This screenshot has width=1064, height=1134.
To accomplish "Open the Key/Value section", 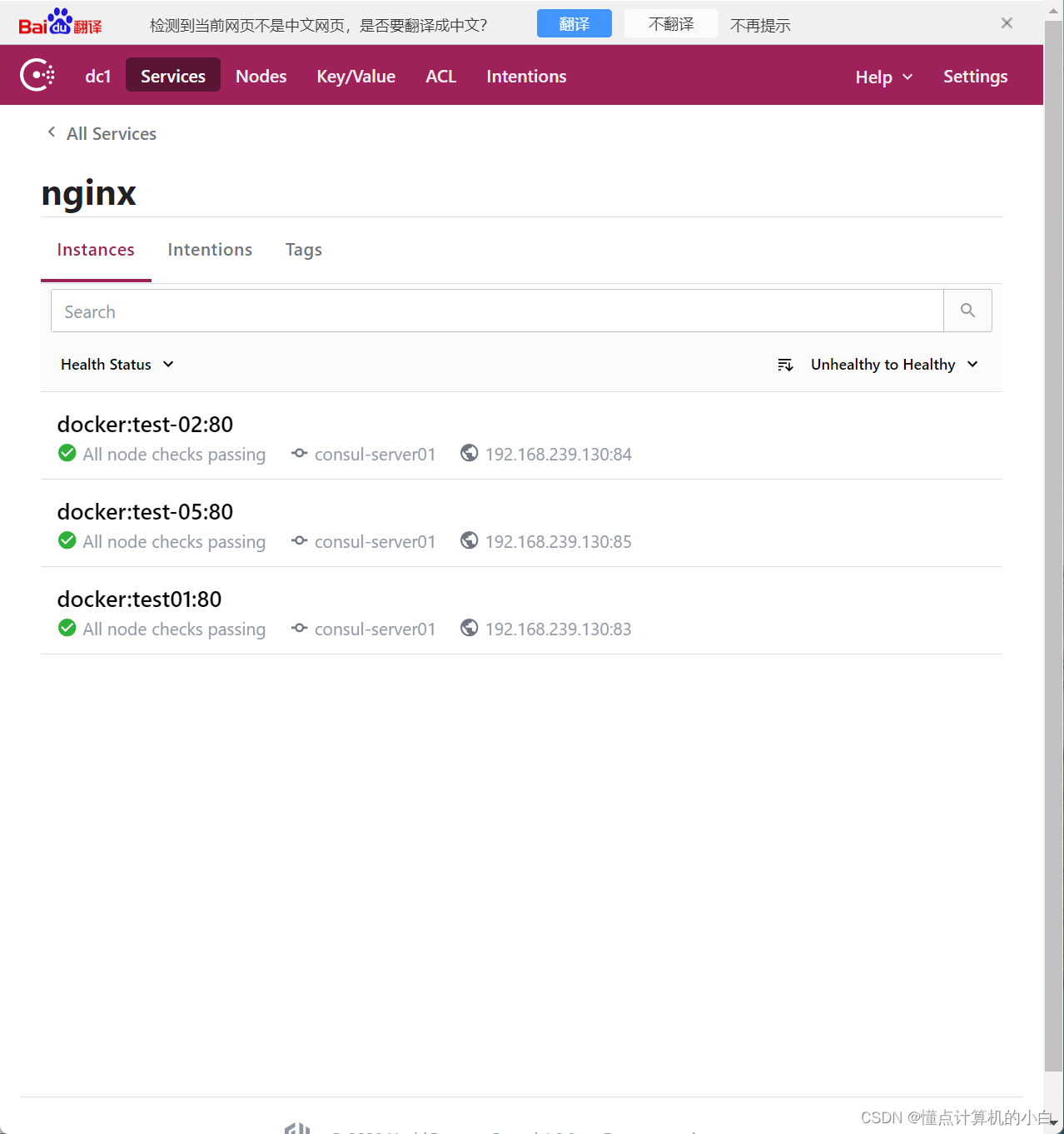I will 355,76.
